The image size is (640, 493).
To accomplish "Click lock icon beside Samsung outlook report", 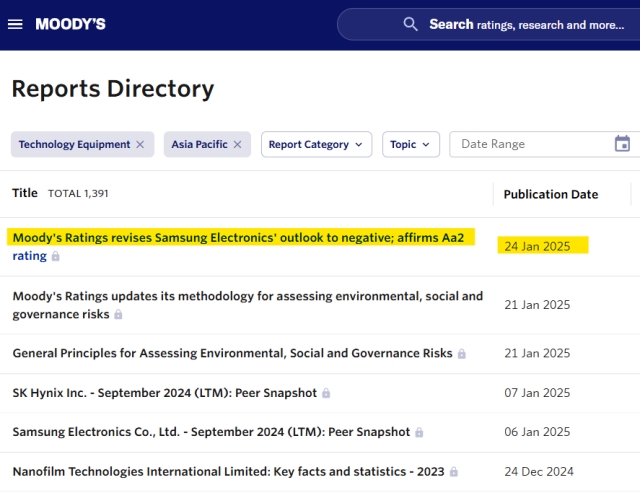I will 56,257.
